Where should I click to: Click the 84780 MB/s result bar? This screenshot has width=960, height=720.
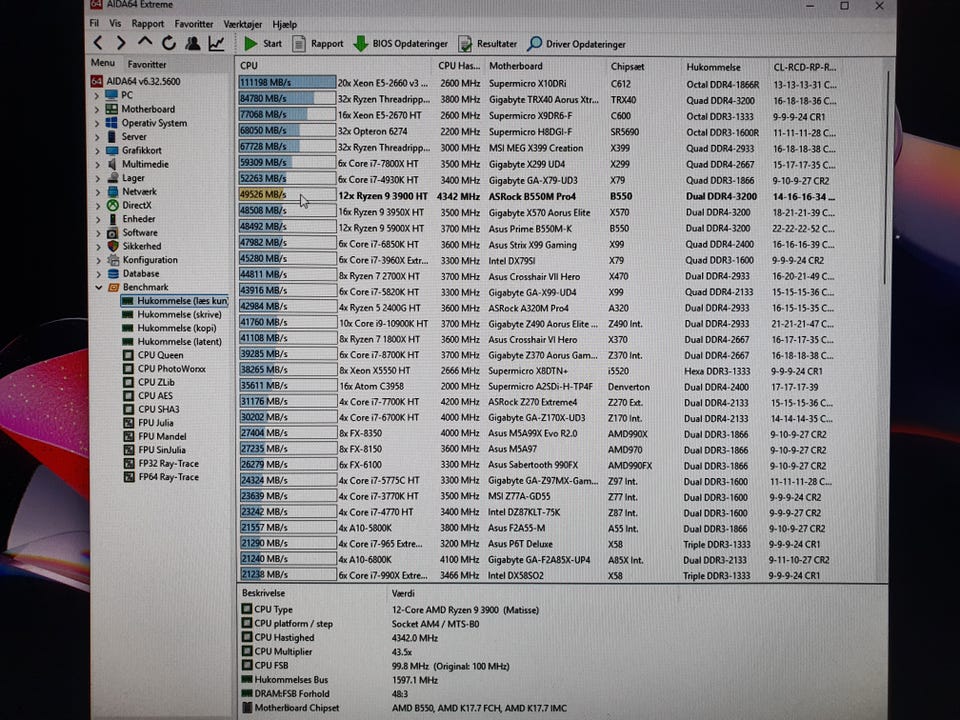(287, 98)
